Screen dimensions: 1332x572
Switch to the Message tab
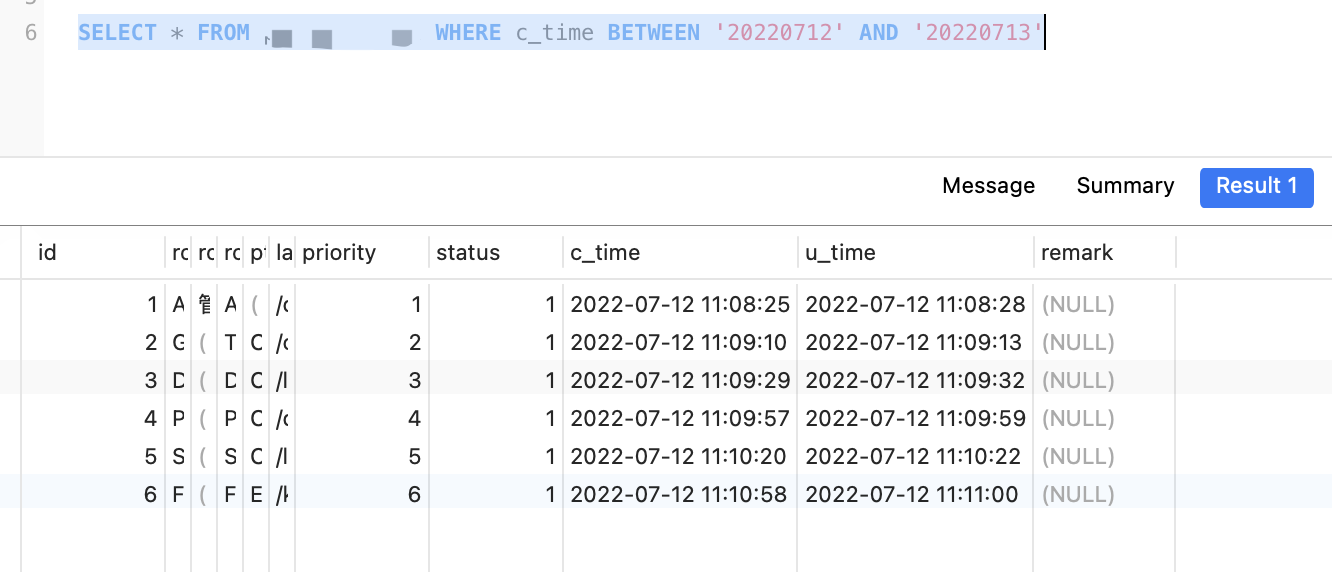[988, 186]
